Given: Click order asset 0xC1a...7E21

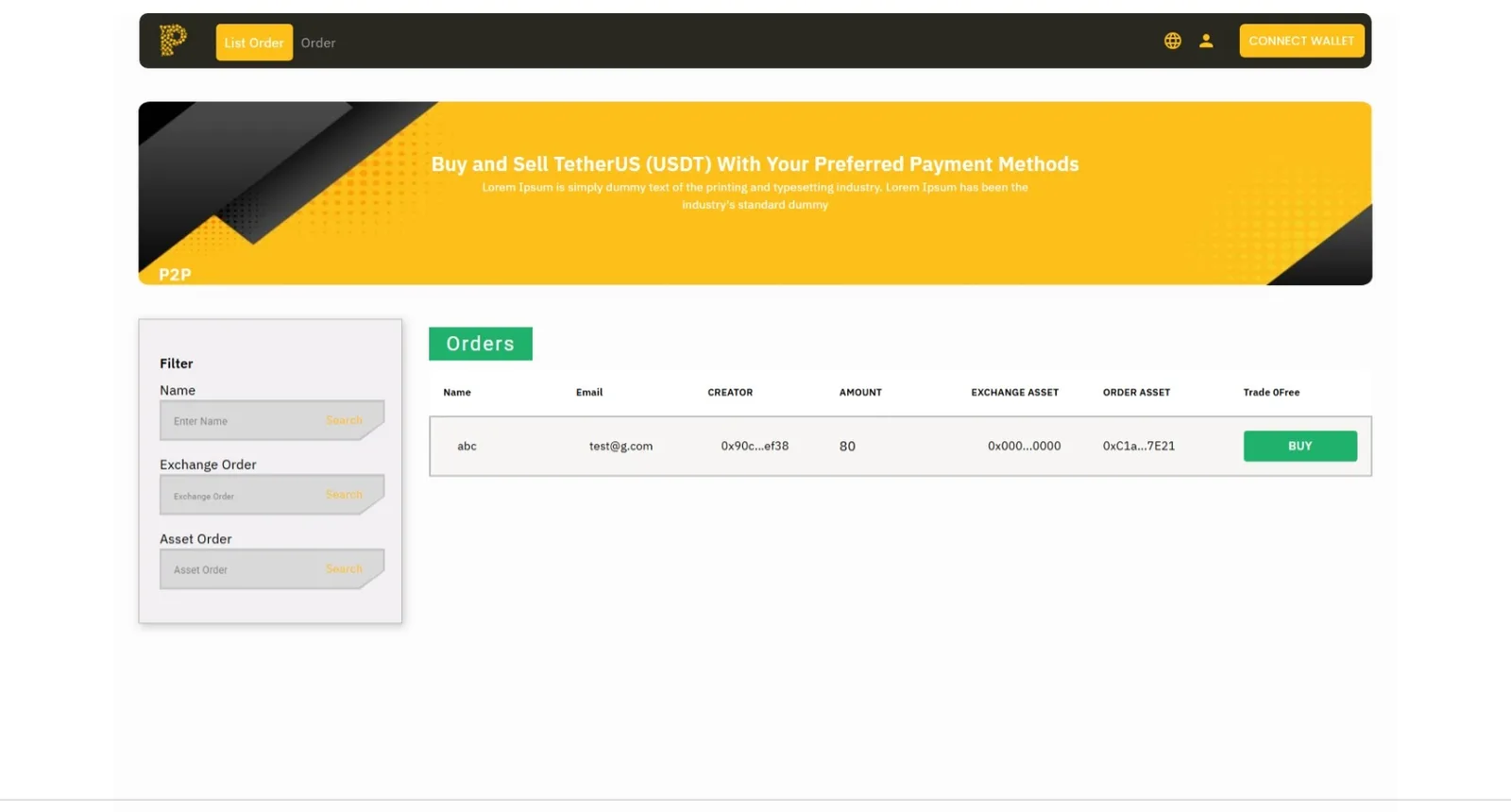Looking at the screenshot, I should 1139,446.
